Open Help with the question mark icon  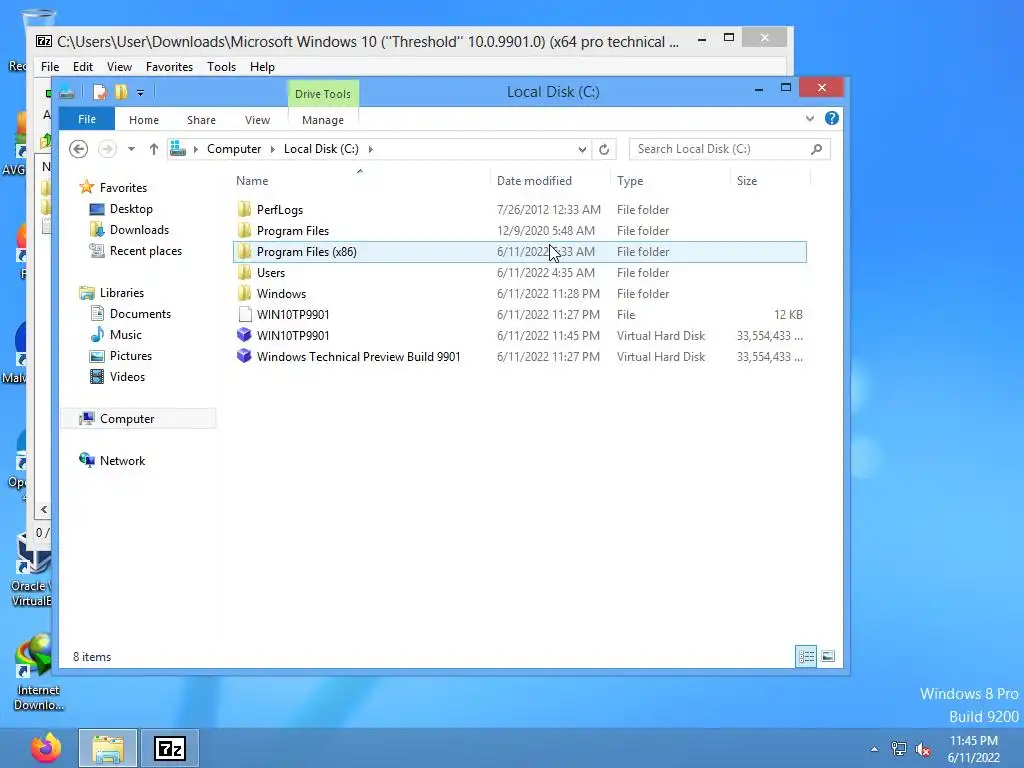[x=831, y=118]
